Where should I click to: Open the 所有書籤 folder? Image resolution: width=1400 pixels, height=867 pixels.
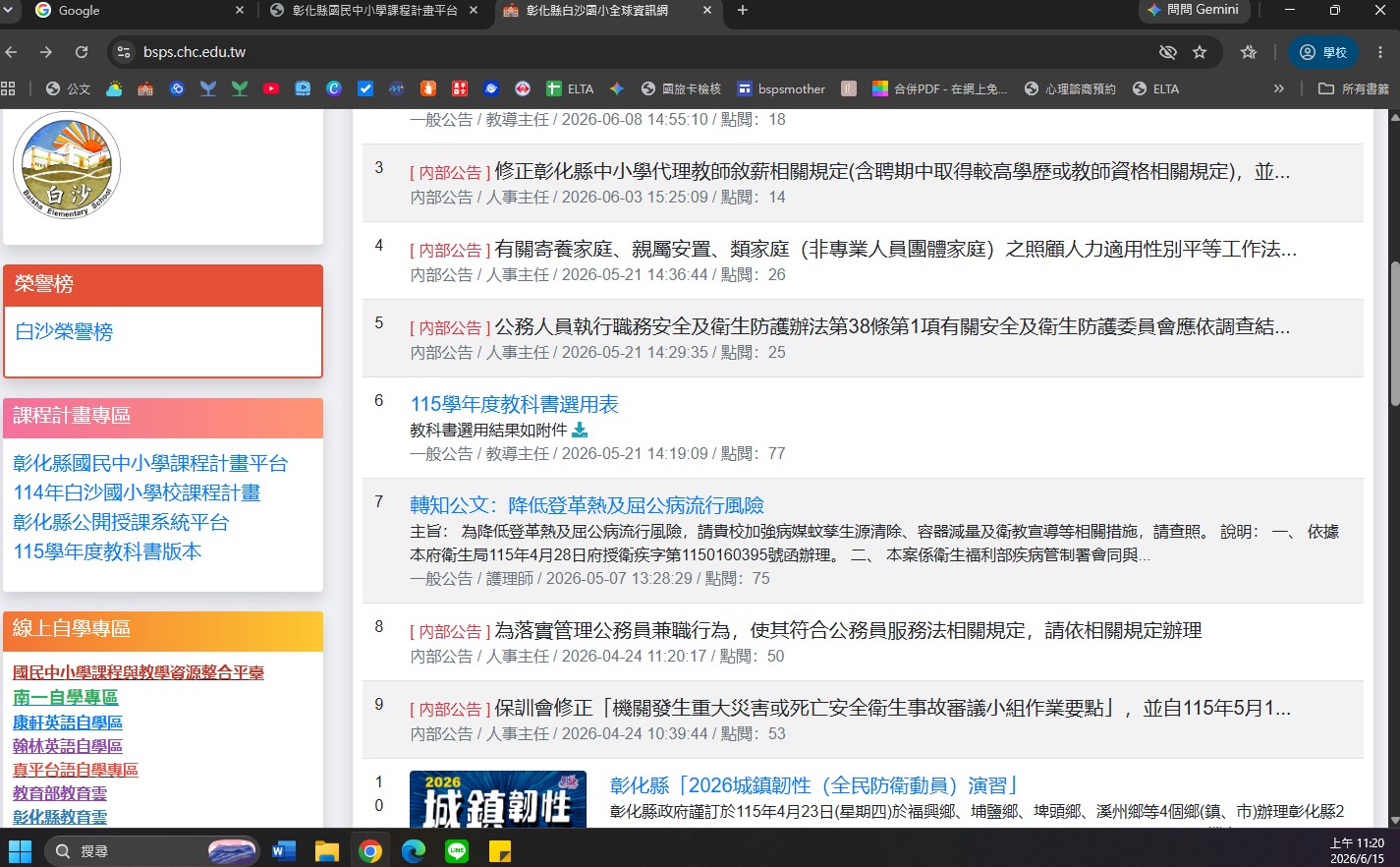1354,88
